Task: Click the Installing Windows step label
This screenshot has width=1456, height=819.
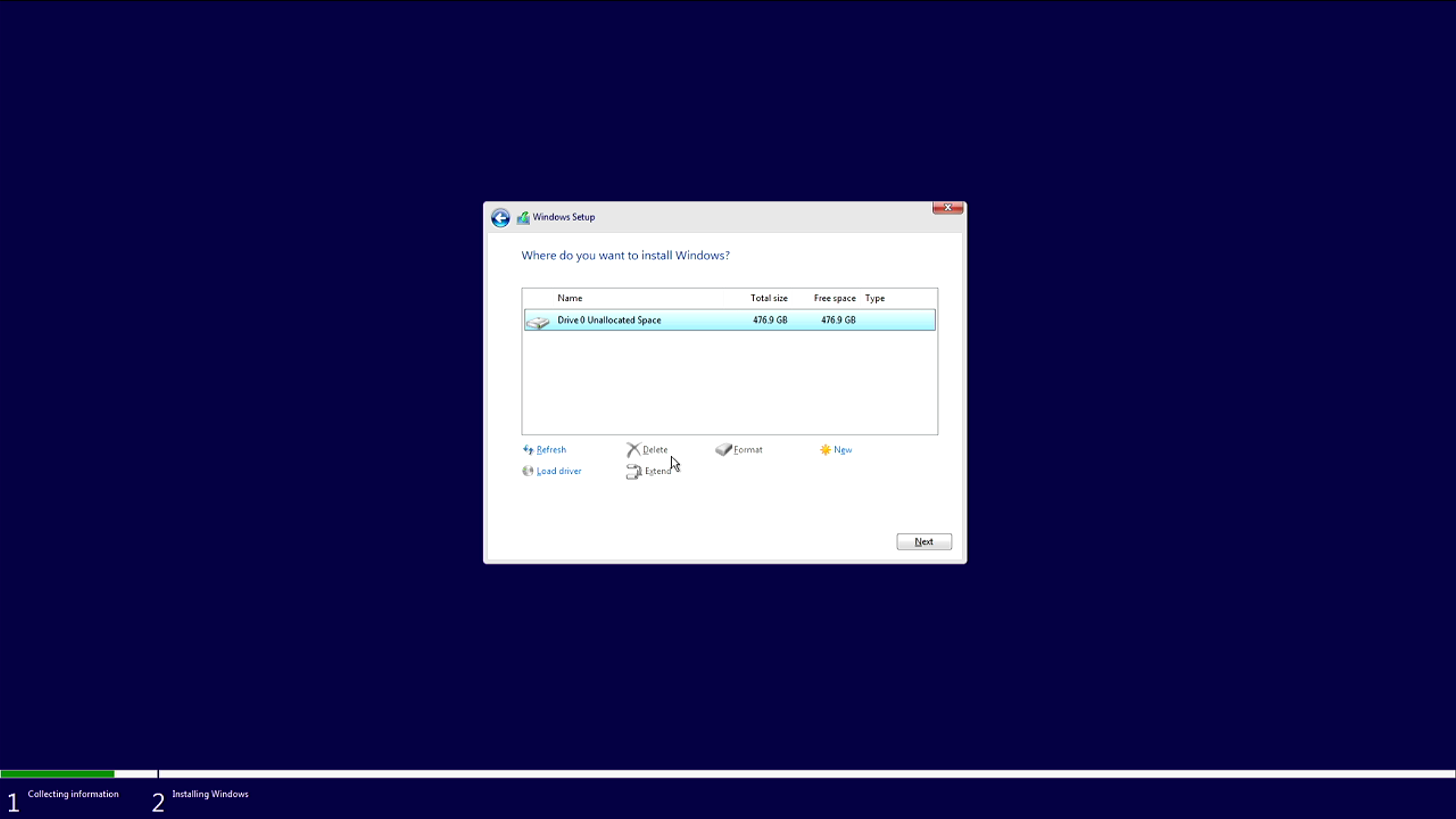Action: pos(210,794)
